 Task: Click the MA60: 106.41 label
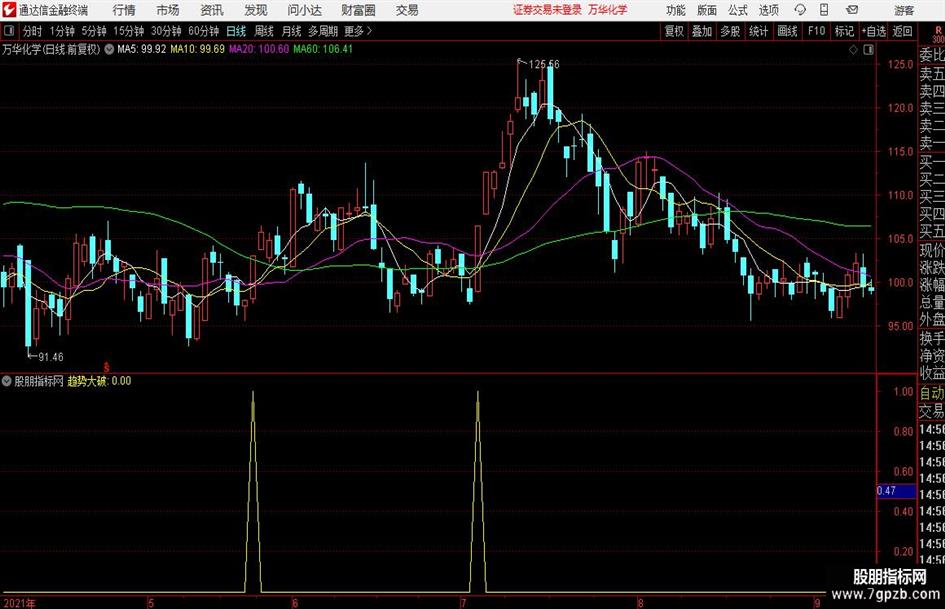pos(323,49)
